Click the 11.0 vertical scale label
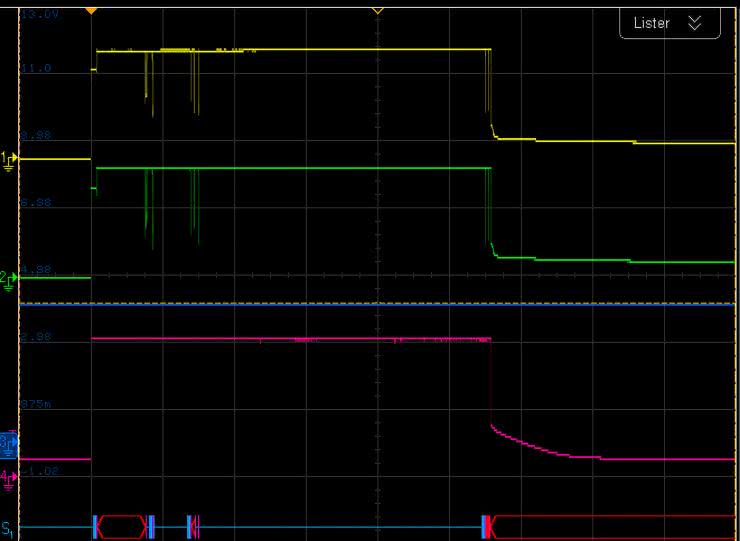This screenshot has height=541, width=740. pyautogui.click(x=38, y=68)
